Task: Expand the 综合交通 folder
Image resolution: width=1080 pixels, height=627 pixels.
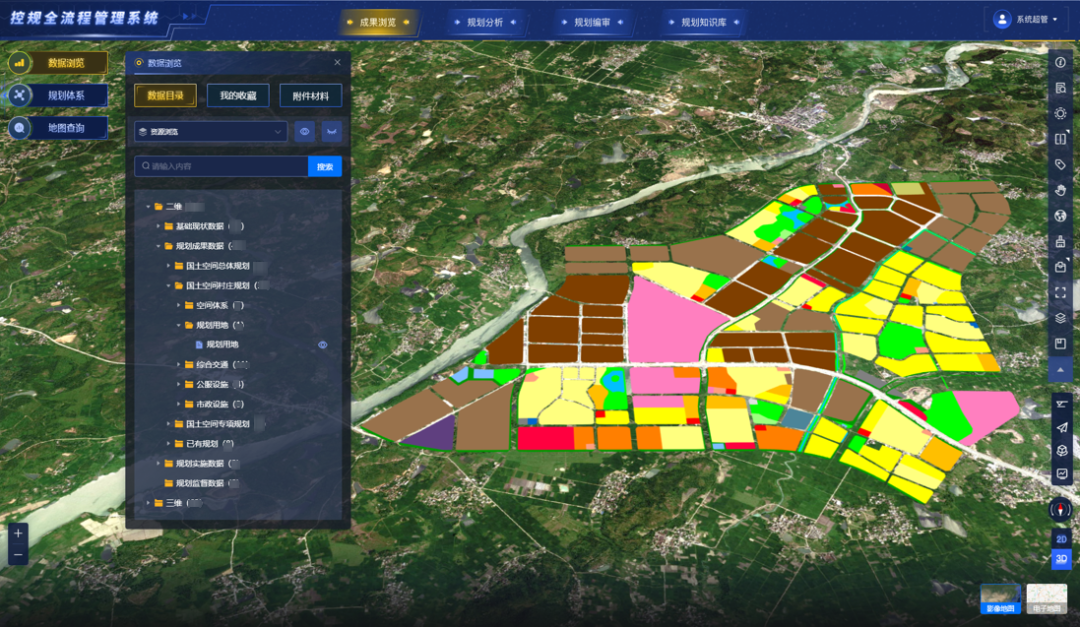Action: 180,365
